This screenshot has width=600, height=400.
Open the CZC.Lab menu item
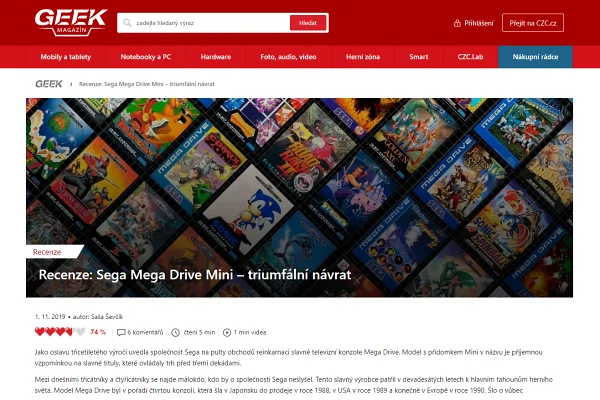pos(471,57)
